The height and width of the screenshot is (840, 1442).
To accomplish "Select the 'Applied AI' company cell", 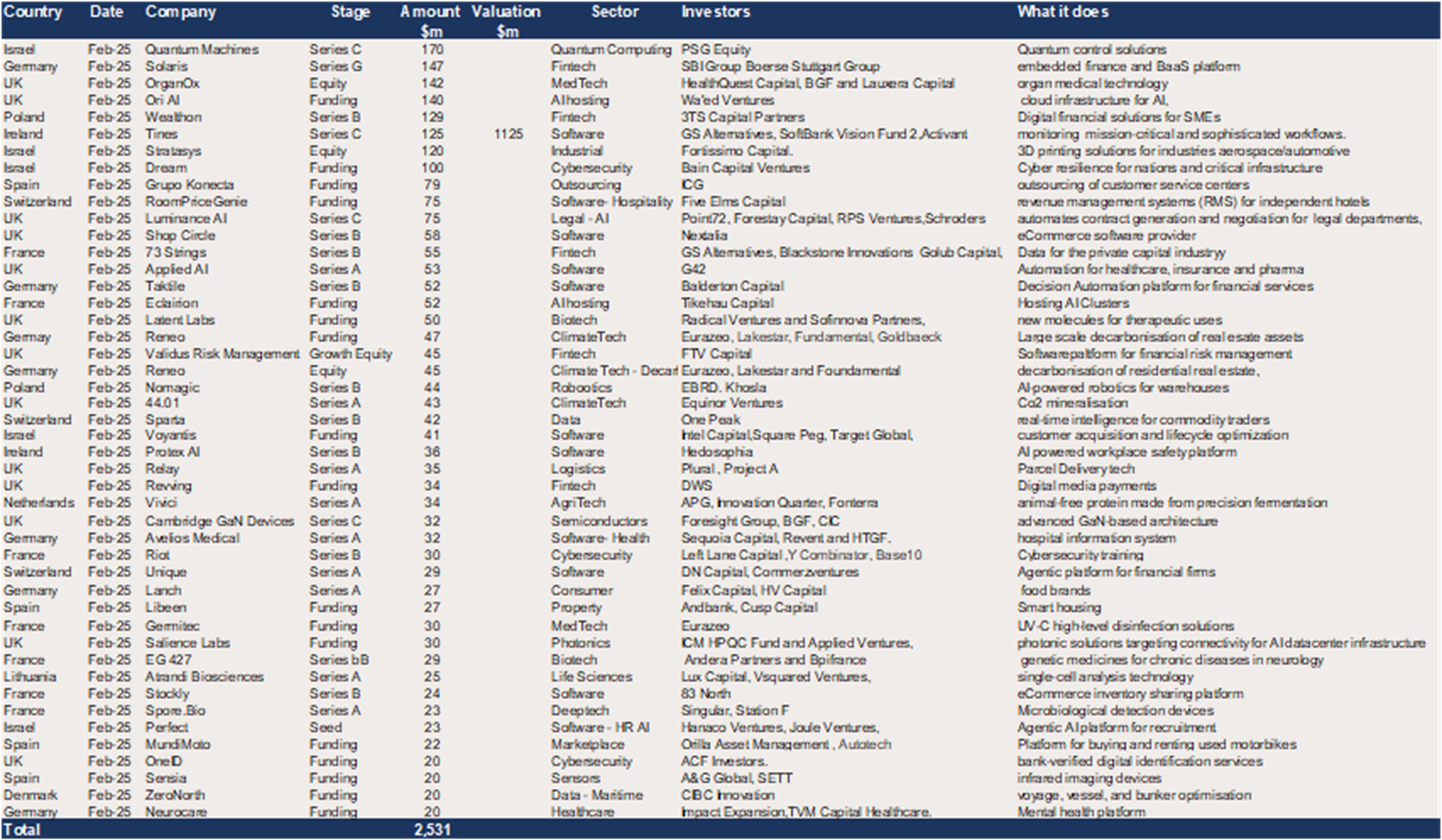I will coord(176,270).
